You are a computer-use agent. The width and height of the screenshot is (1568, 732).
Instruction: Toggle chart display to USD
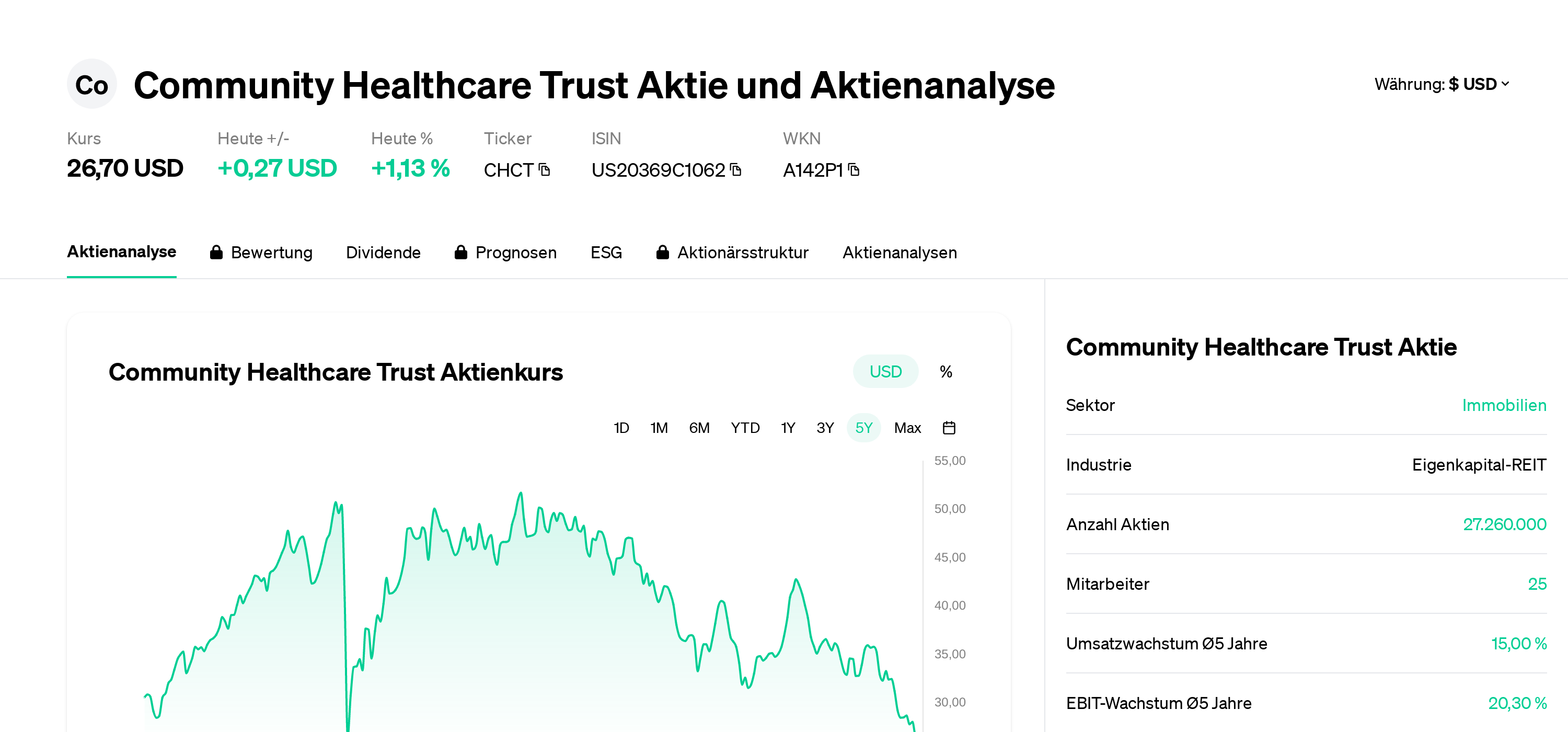[x=885, y=371]
